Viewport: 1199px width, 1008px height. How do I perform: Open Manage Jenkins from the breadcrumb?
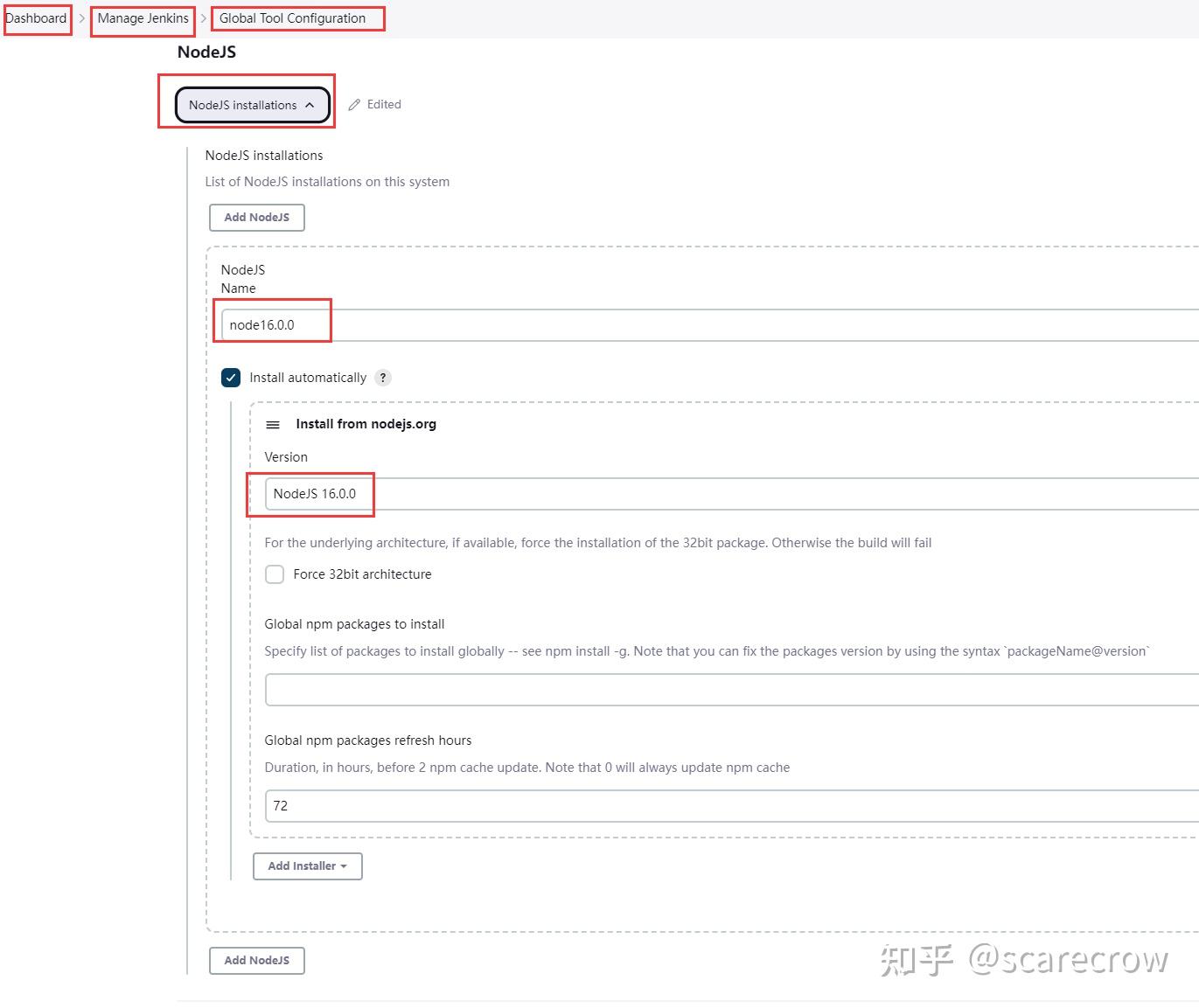tap(142, 17)
